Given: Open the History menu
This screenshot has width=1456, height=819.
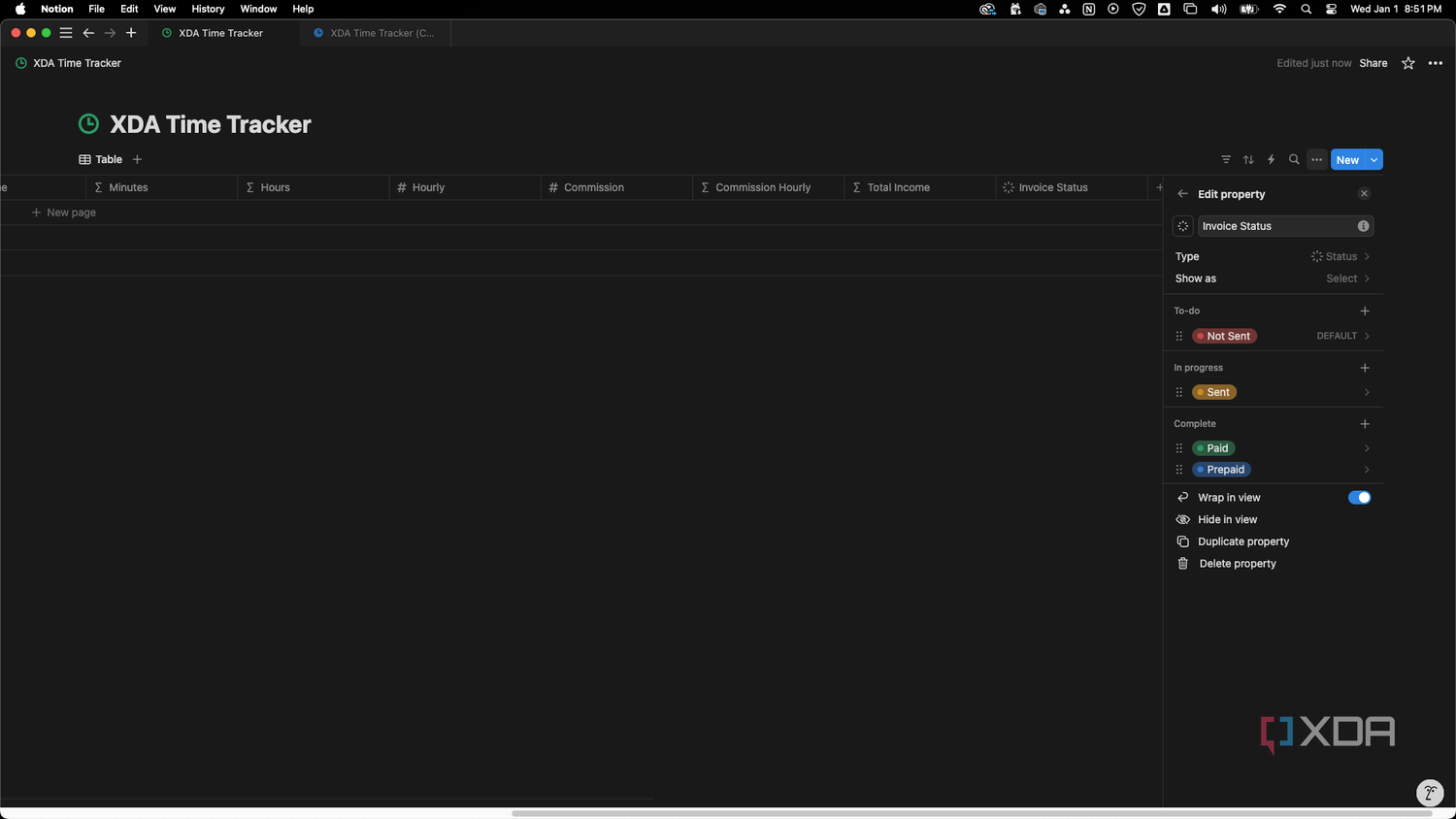Looking at the screenshot, I should click(208, 9).
